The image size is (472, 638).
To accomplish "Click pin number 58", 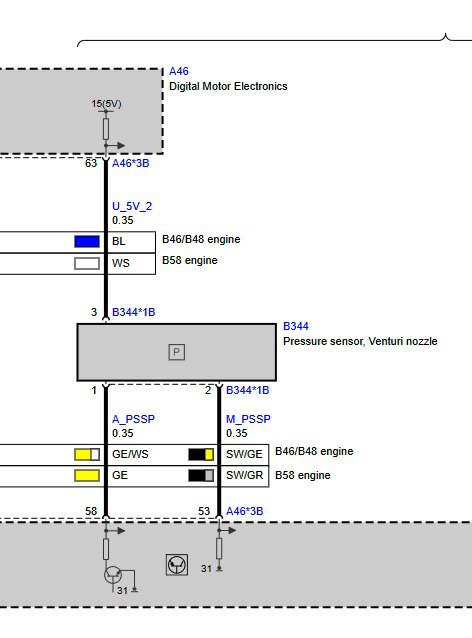I will click(91, 511).
